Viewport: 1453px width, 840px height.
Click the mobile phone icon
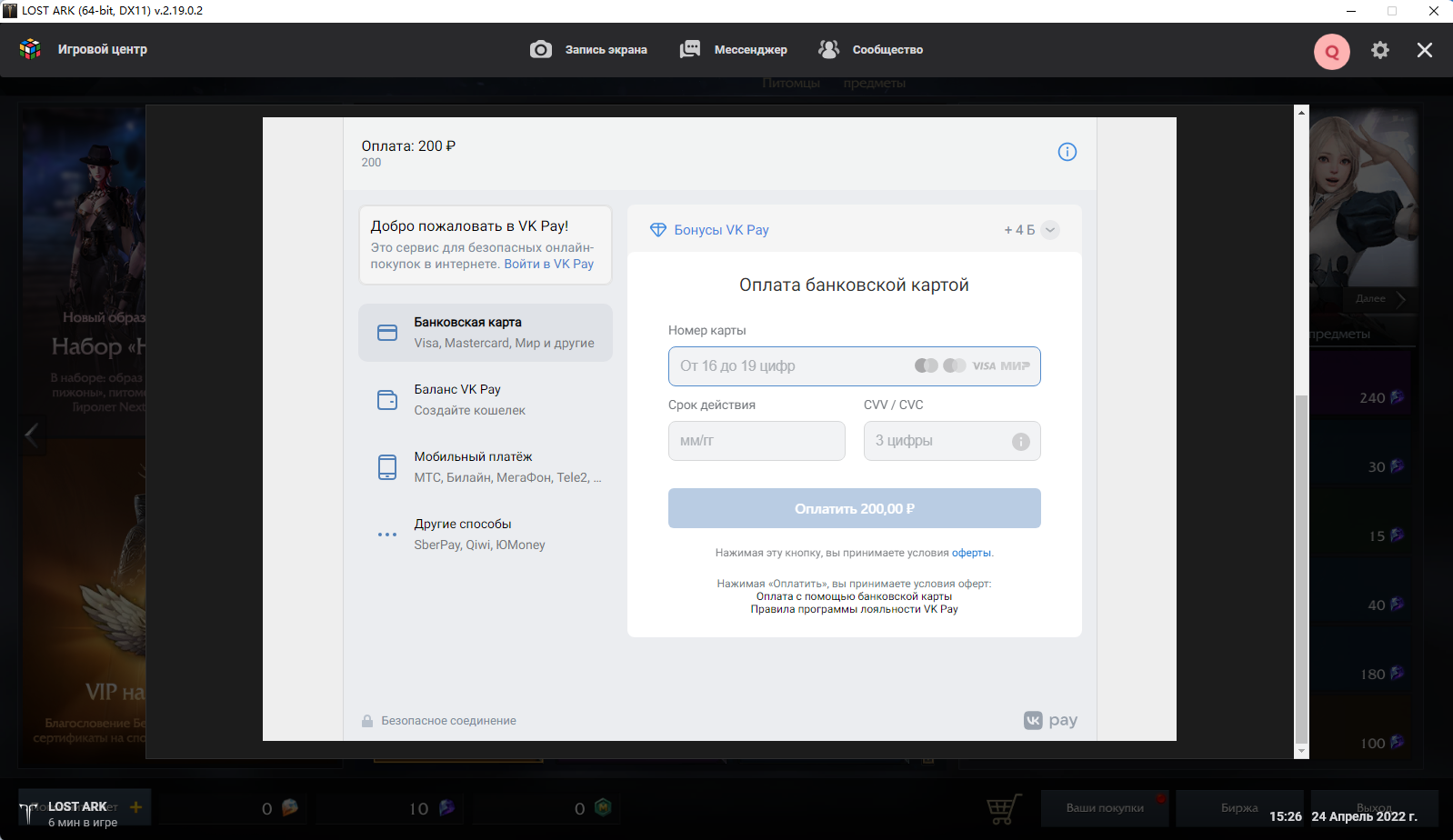pyautogui.click(x=387, y=467)
